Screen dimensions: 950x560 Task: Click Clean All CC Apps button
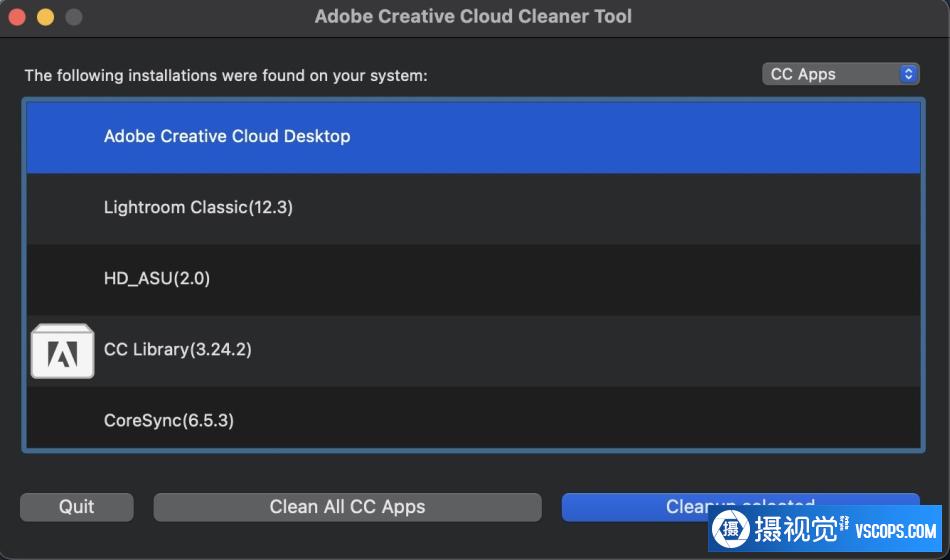point(347,507)
